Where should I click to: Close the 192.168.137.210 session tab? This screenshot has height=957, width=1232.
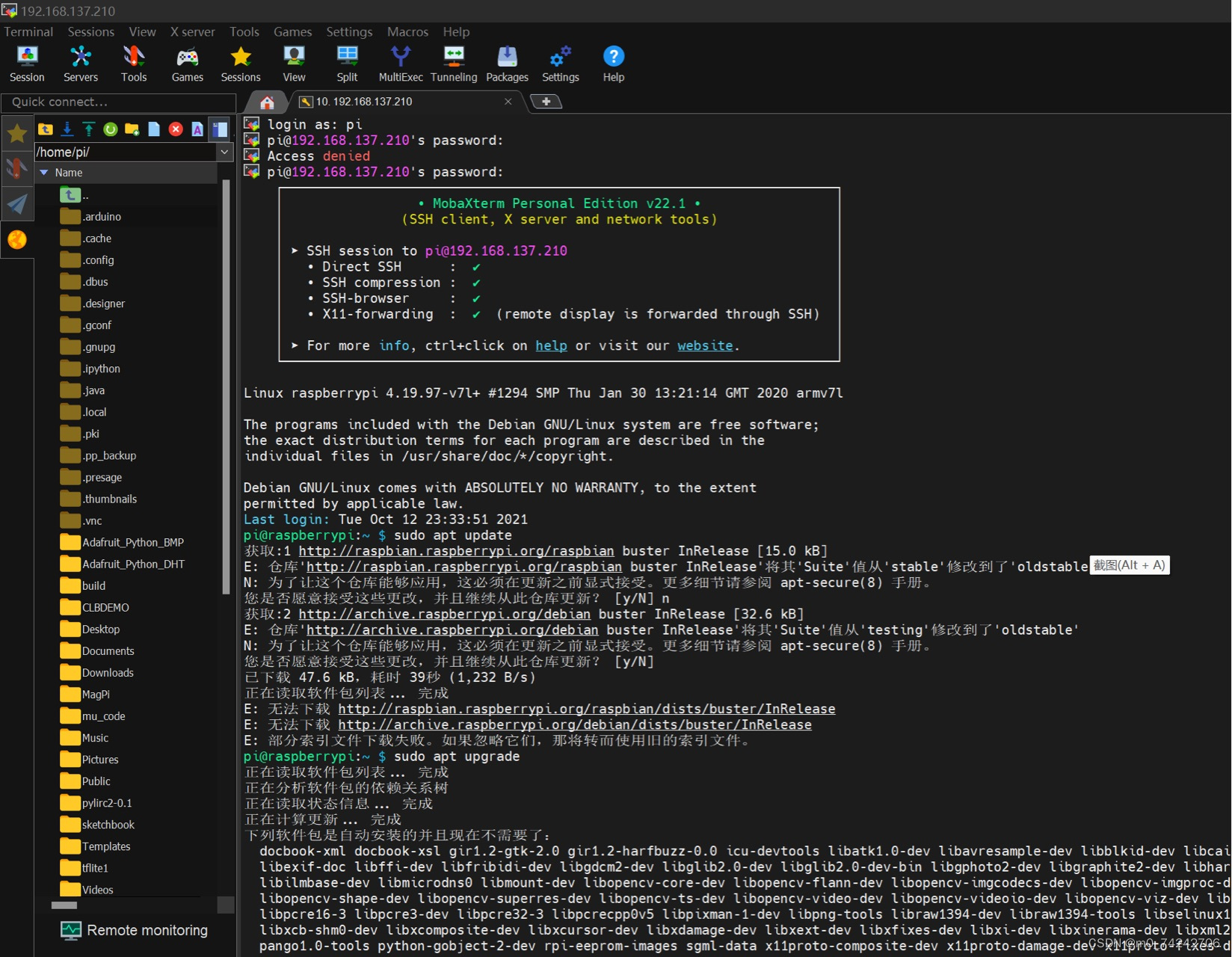[508, 102]
